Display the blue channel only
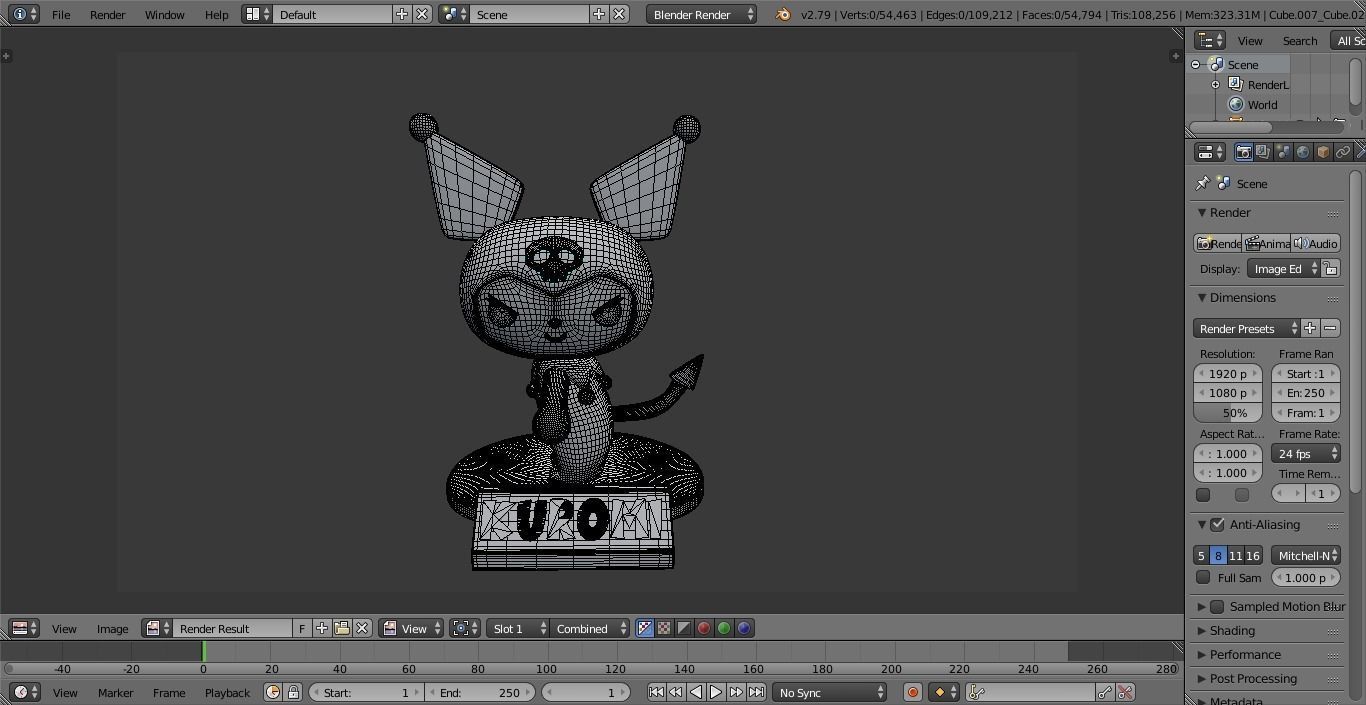Screen dimensions: 1366x705 pos(744,628)
